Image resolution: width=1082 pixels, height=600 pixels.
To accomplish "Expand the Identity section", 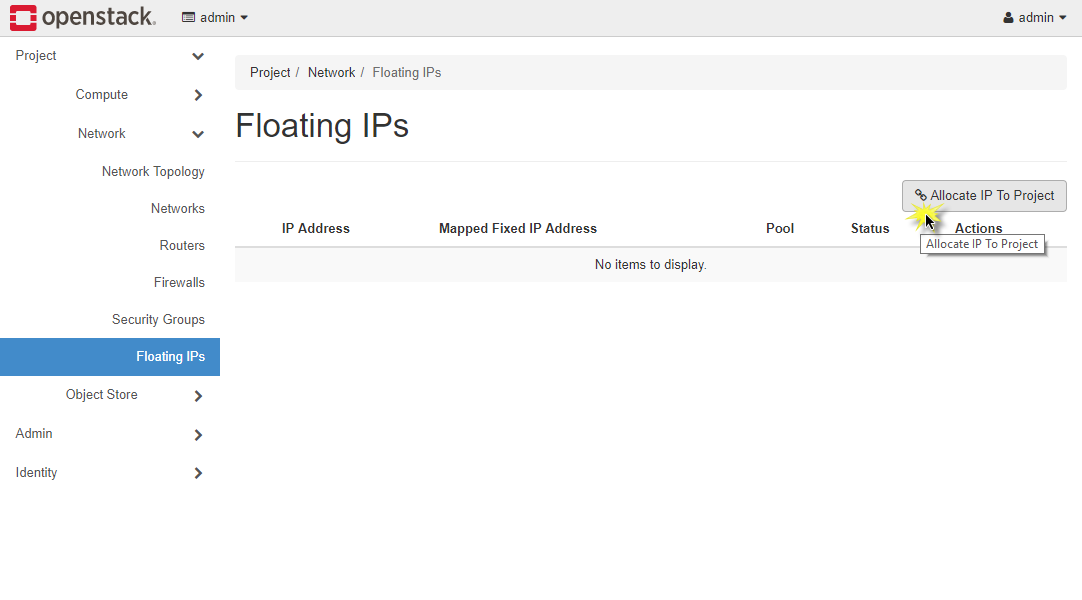I will (197, 473).
